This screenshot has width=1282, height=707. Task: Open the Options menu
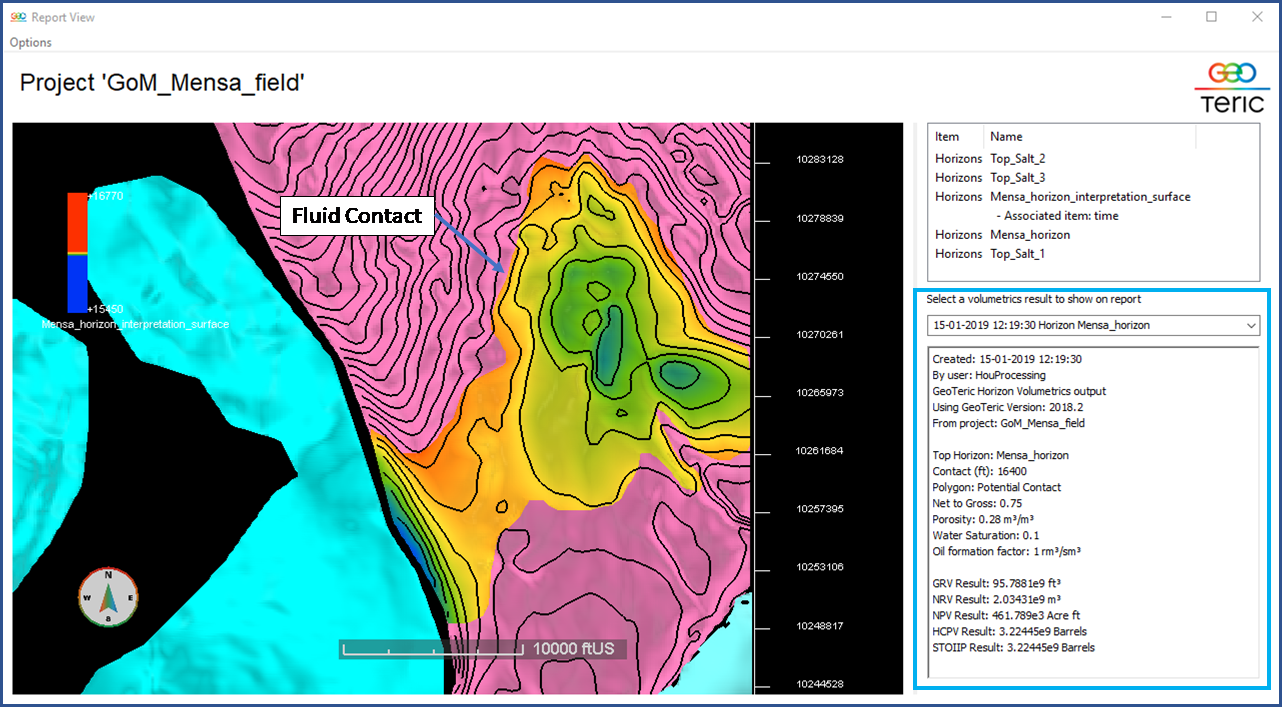(29, 42)
